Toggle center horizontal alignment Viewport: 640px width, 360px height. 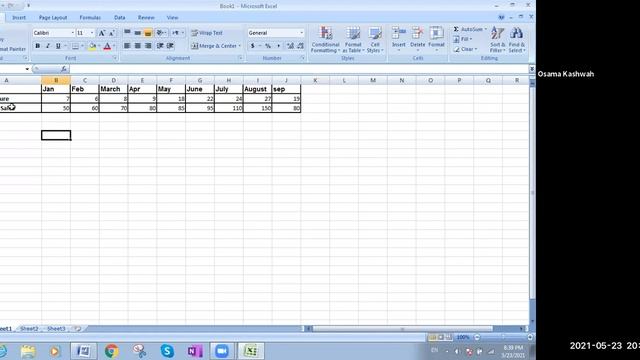pyautogui.click(x=138, y=46)
